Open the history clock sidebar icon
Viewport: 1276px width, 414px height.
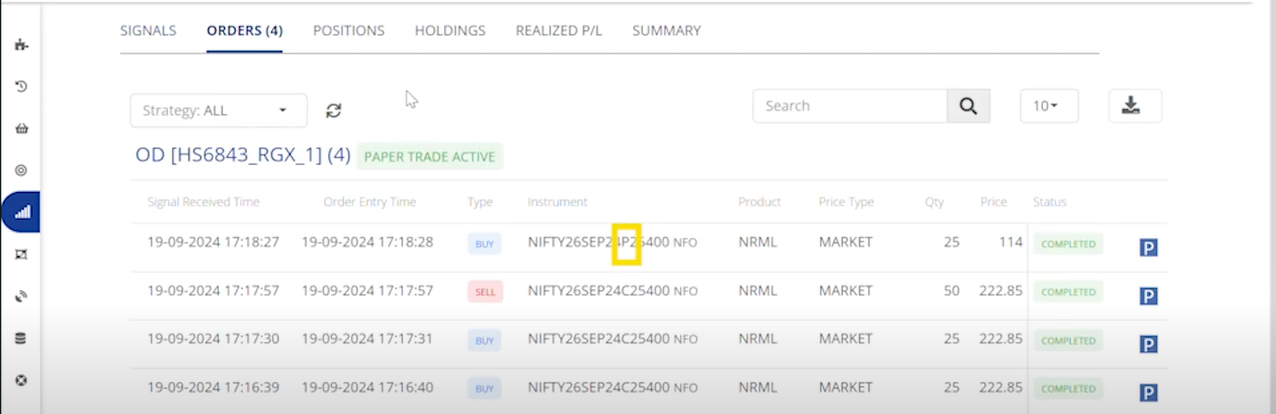coord(21,87)
